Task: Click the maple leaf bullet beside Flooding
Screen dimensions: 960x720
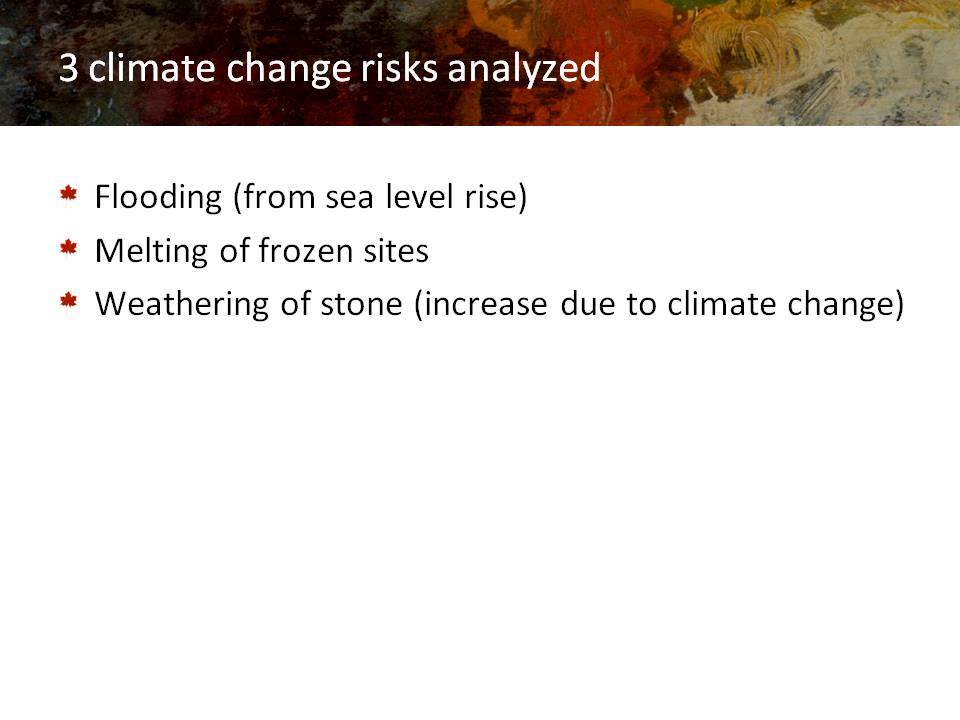Action: coord(69,194)
